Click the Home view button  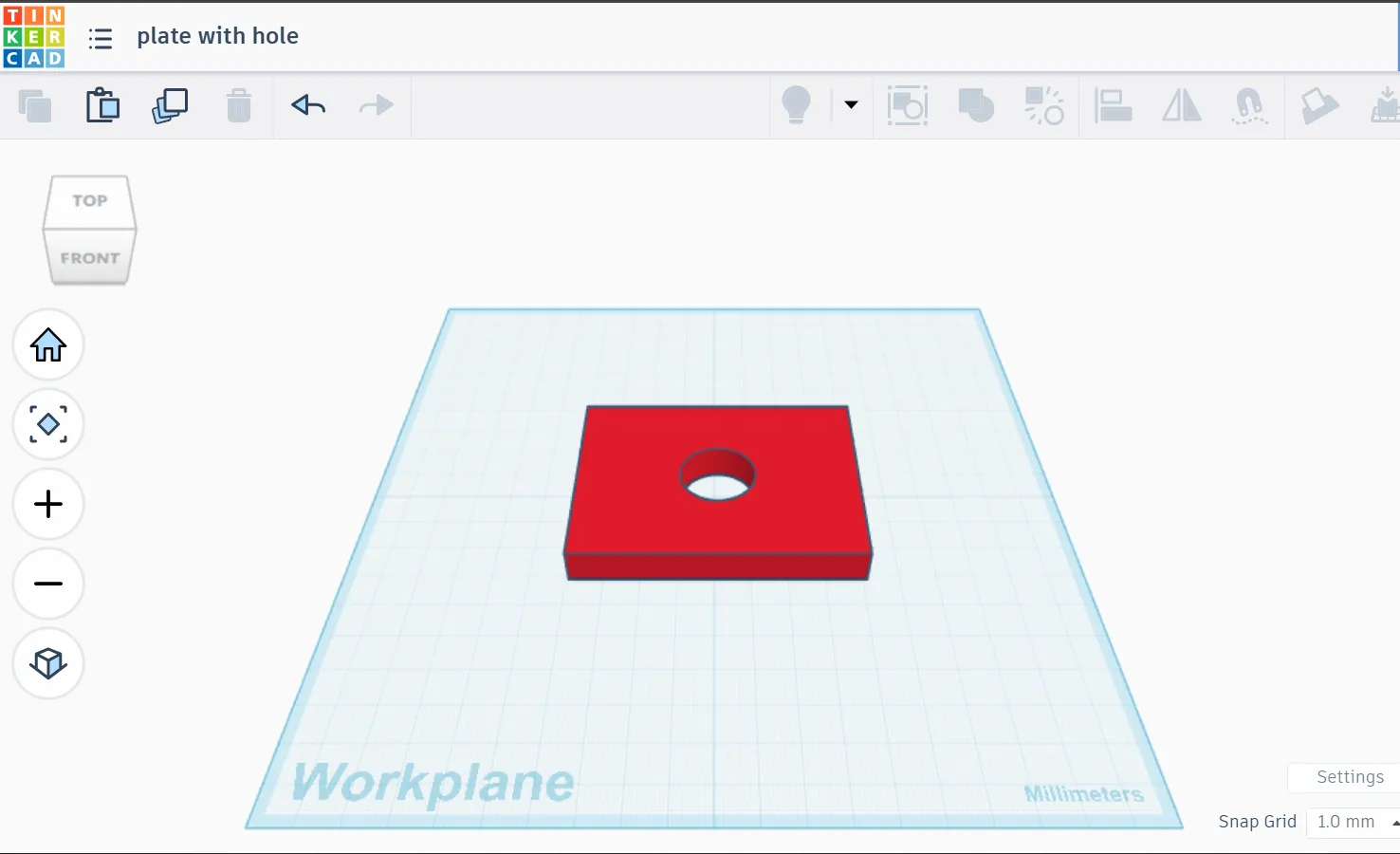click(x=48, y=344)
